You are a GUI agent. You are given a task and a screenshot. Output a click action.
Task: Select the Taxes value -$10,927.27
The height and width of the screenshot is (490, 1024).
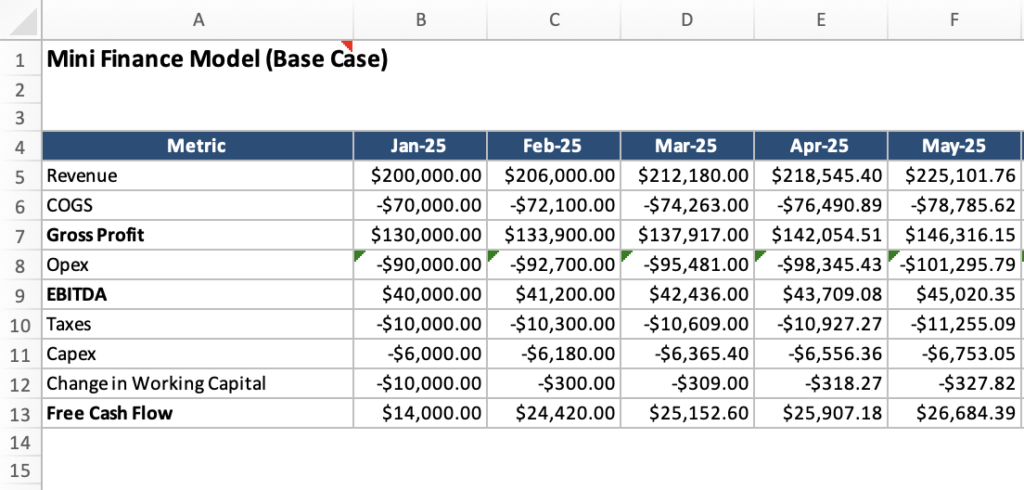coord(820,325)
